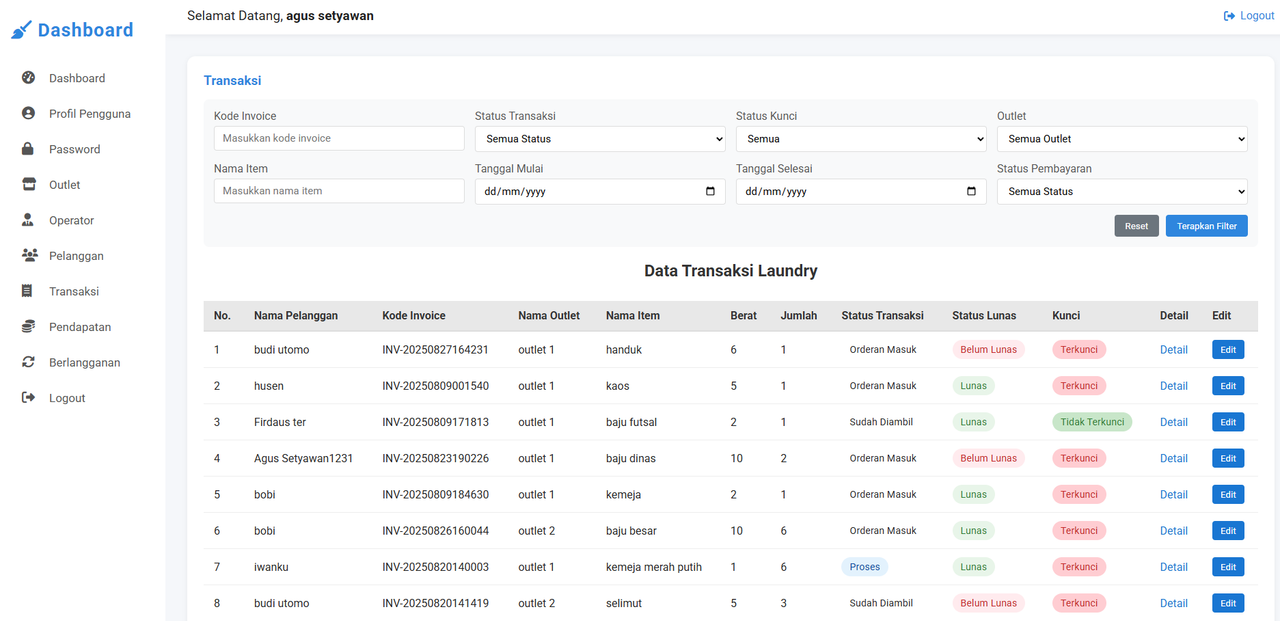Open calendar picker icon for Tanggal Mulai
This screenshot has height=621, width=1280.
tap(710, 192)
